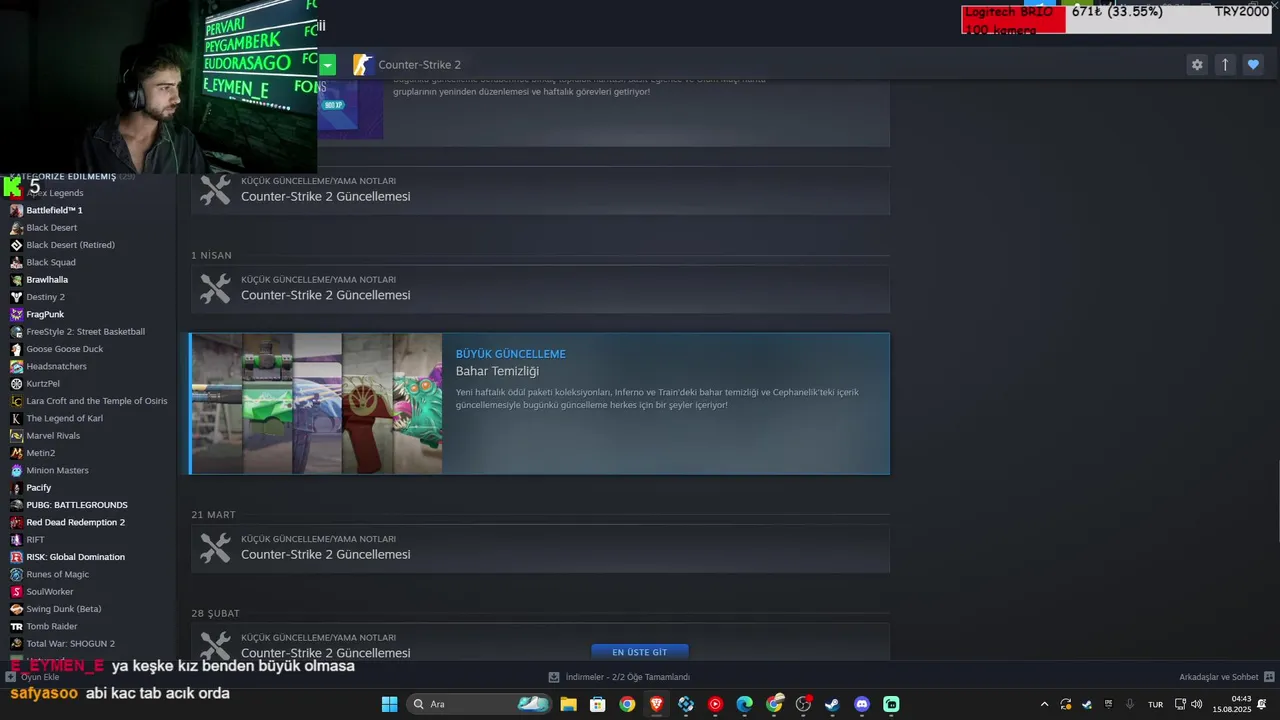Open Arkadaşlar ve Sohbet panel
Viewport: 1280px width, 720px height.
(1226, 677)
